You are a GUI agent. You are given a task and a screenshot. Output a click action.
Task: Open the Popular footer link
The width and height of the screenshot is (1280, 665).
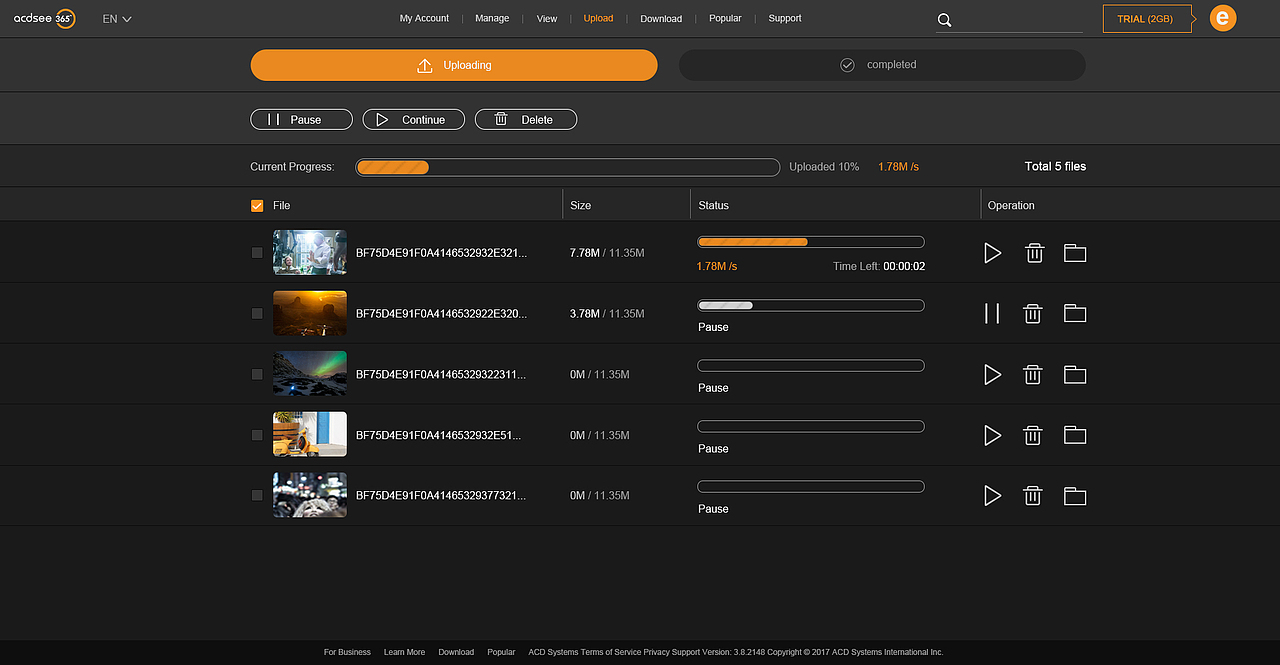pos(501,652)
